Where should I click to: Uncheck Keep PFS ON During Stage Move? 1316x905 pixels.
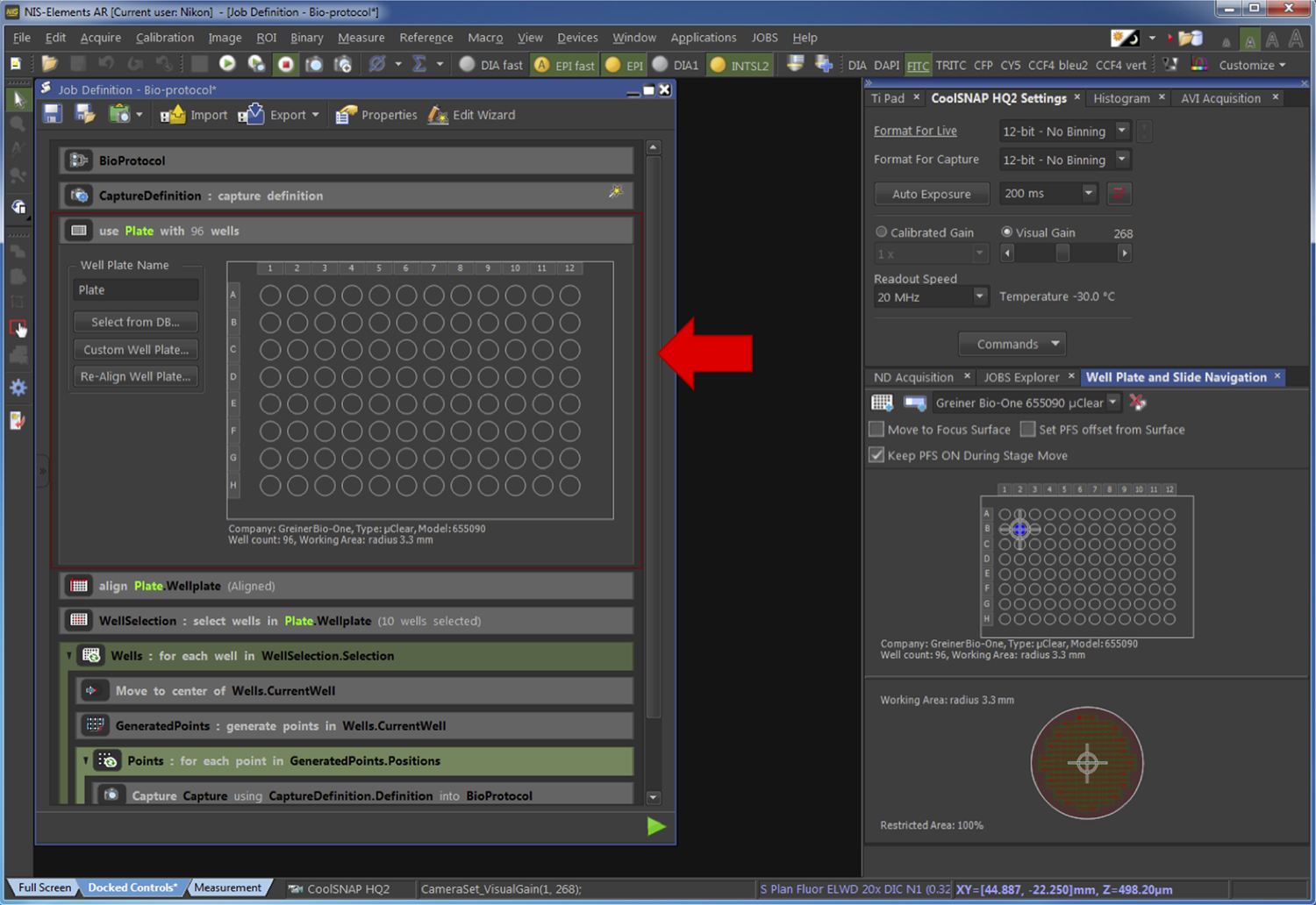point(876,455)
